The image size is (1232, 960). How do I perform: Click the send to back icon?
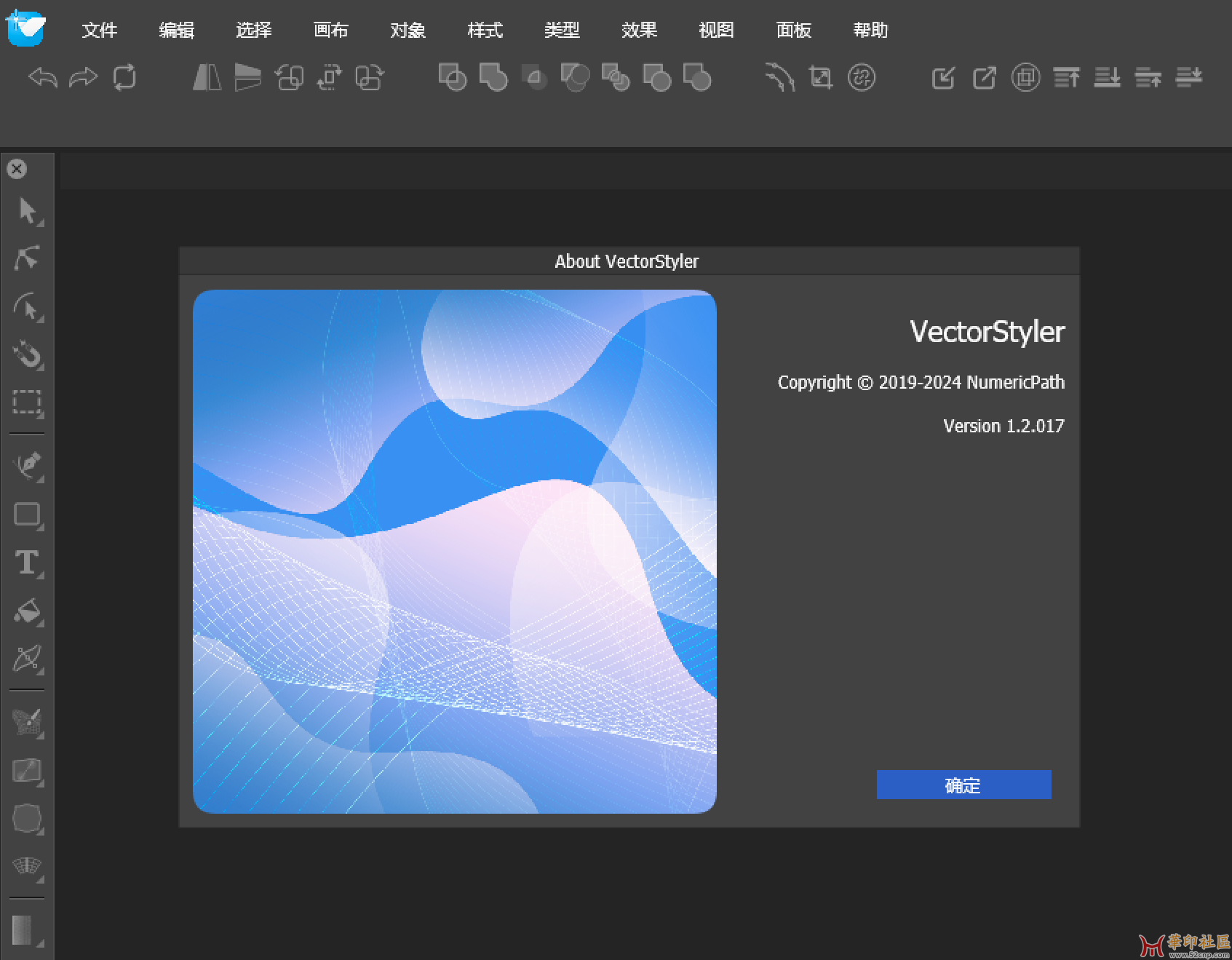click(1108, 77)
